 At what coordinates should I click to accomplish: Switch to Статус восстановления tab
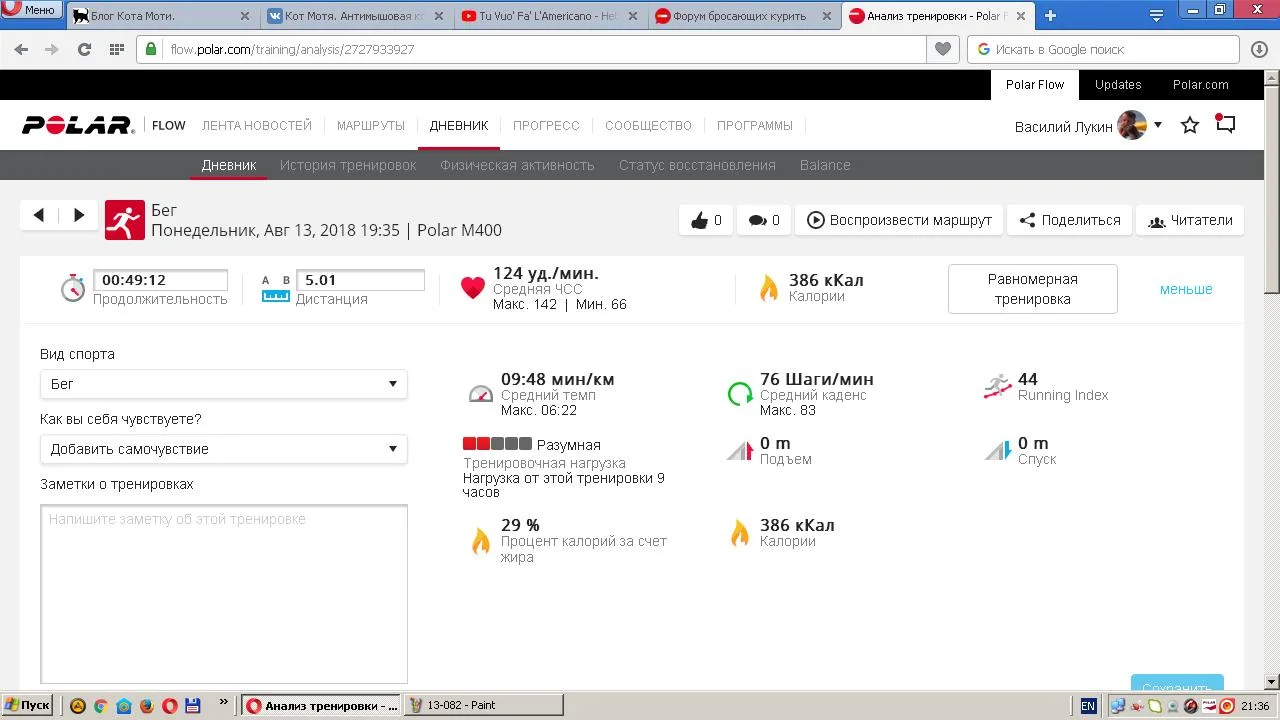(x=697, y=165)
